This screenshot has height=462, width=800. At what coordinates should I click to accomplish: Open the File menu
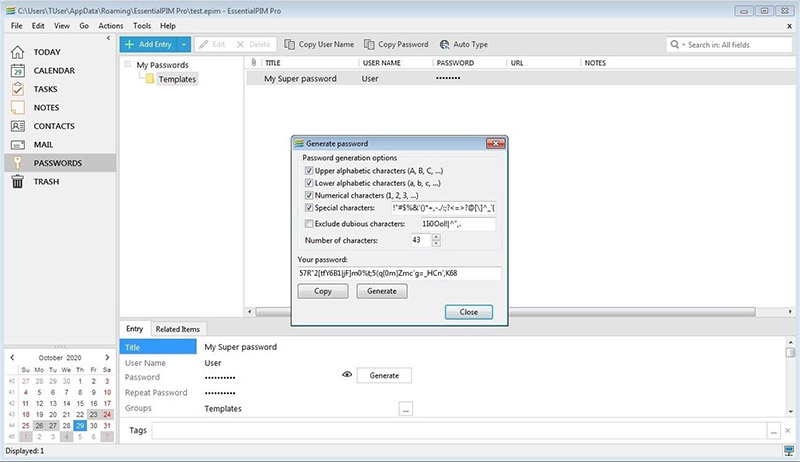pyautogui.click(x=16, y=25)
